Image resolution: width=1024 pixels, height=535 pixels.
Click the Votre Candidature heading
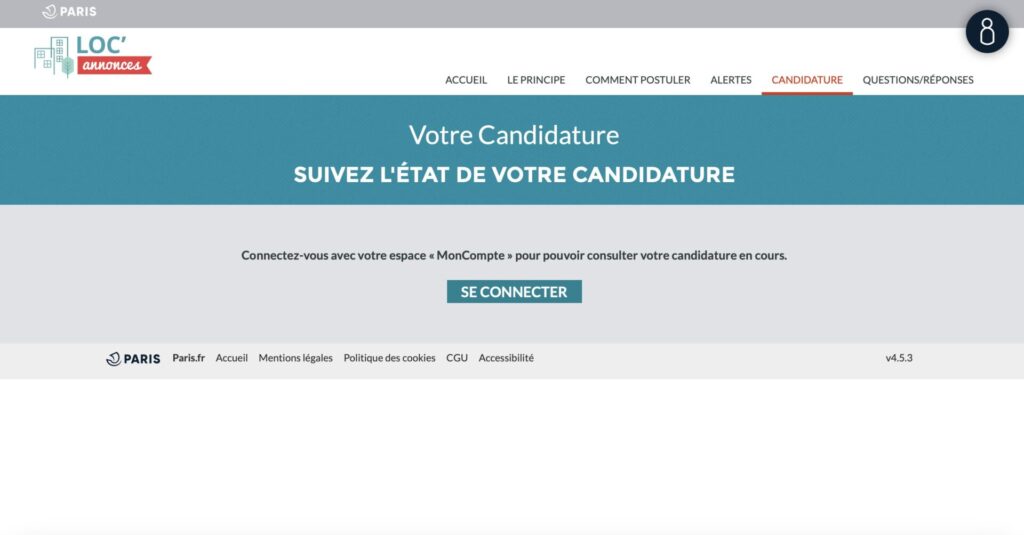pyautogui.click(x=514, y=135)
